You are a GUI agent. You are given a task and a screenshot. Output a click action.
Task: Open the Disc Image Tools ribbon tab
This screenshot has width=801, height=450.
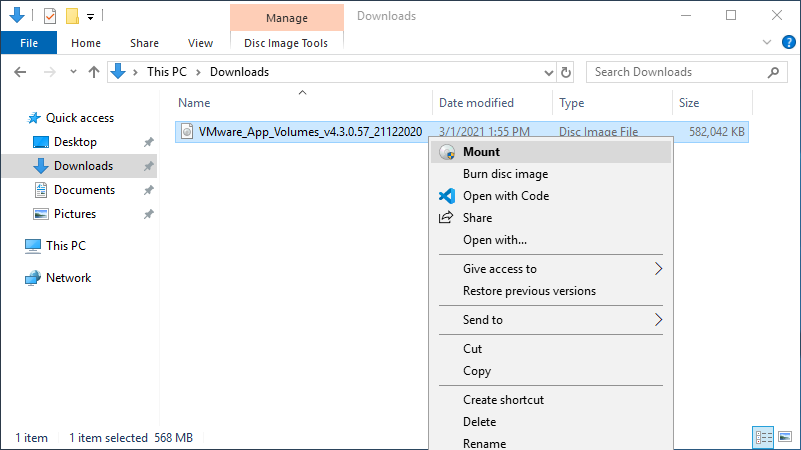click(x=286, y=43)
